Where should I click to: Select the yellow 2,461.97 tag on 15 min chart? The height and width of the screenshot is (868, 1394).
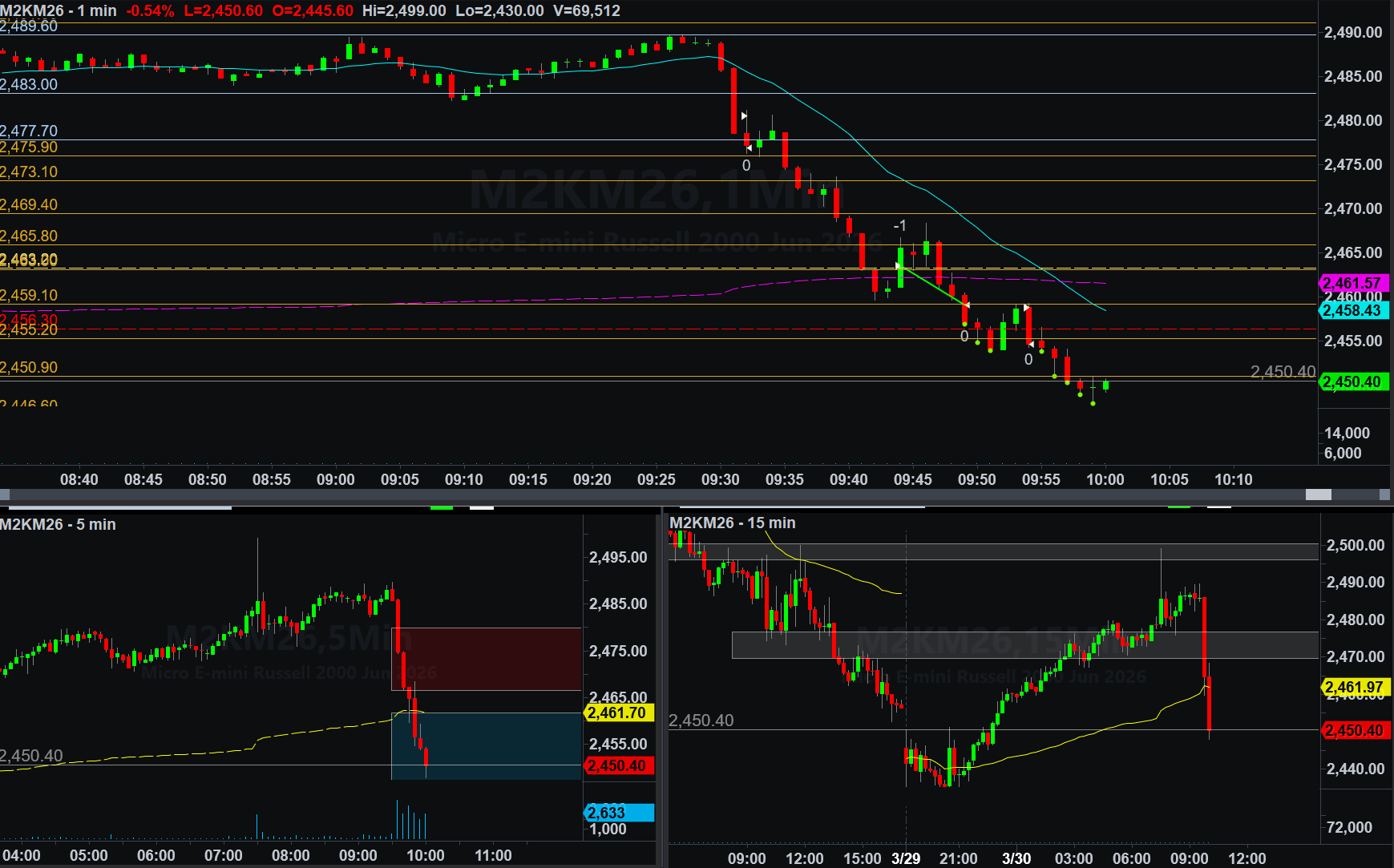click(1354, 687)
